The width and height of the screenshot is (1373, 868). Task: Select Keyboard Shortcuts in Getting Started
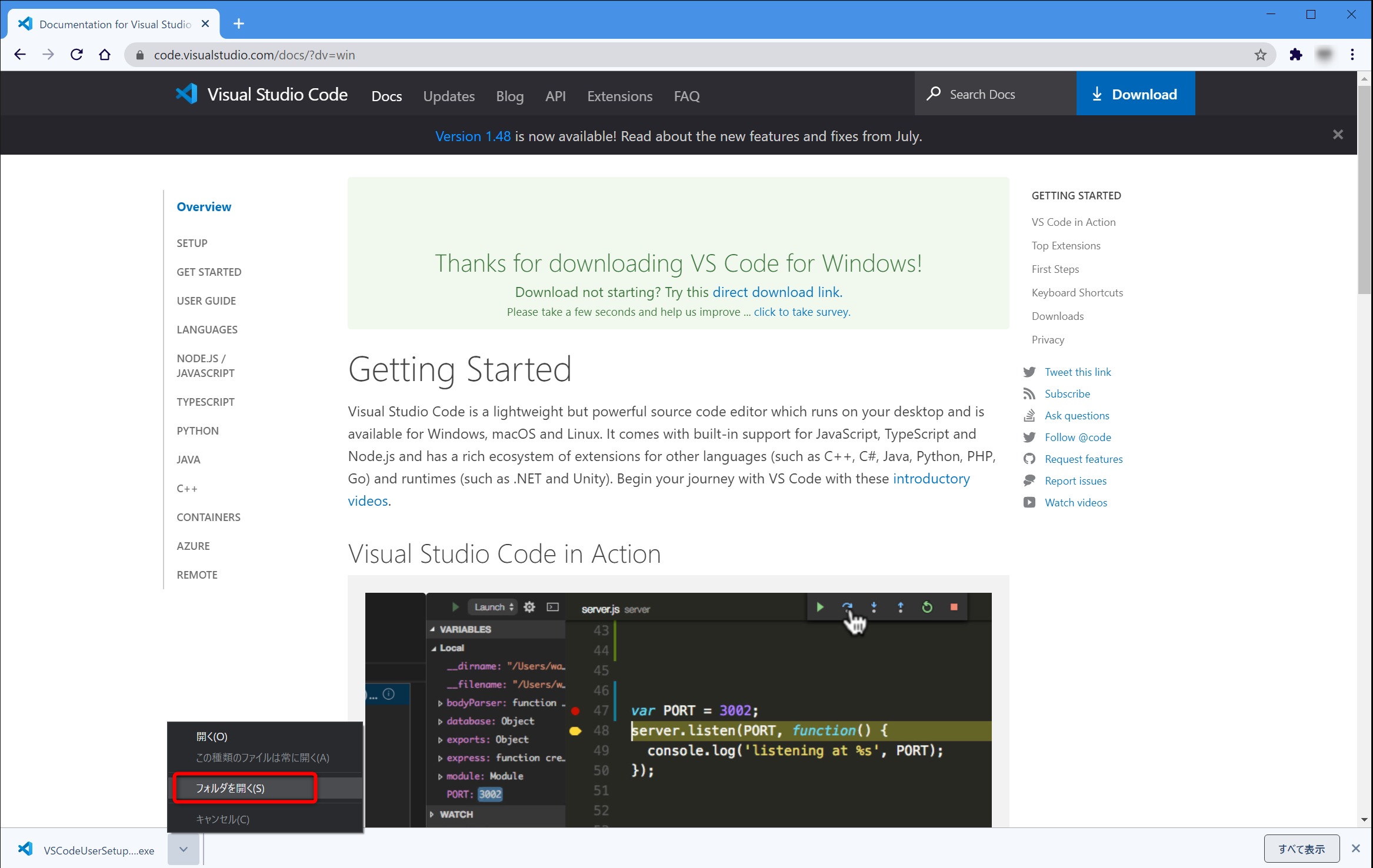[1077, 292]
